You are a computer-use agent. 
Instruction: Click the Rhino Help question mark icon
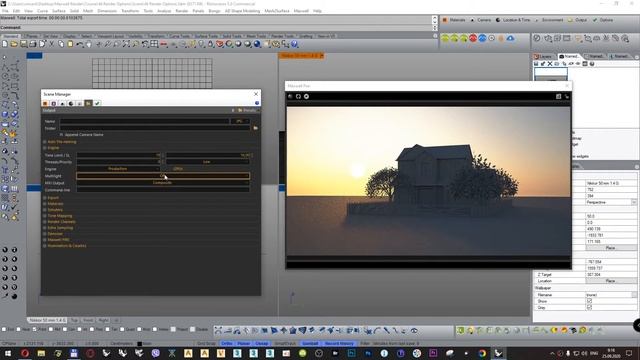[x=294, y=44]
